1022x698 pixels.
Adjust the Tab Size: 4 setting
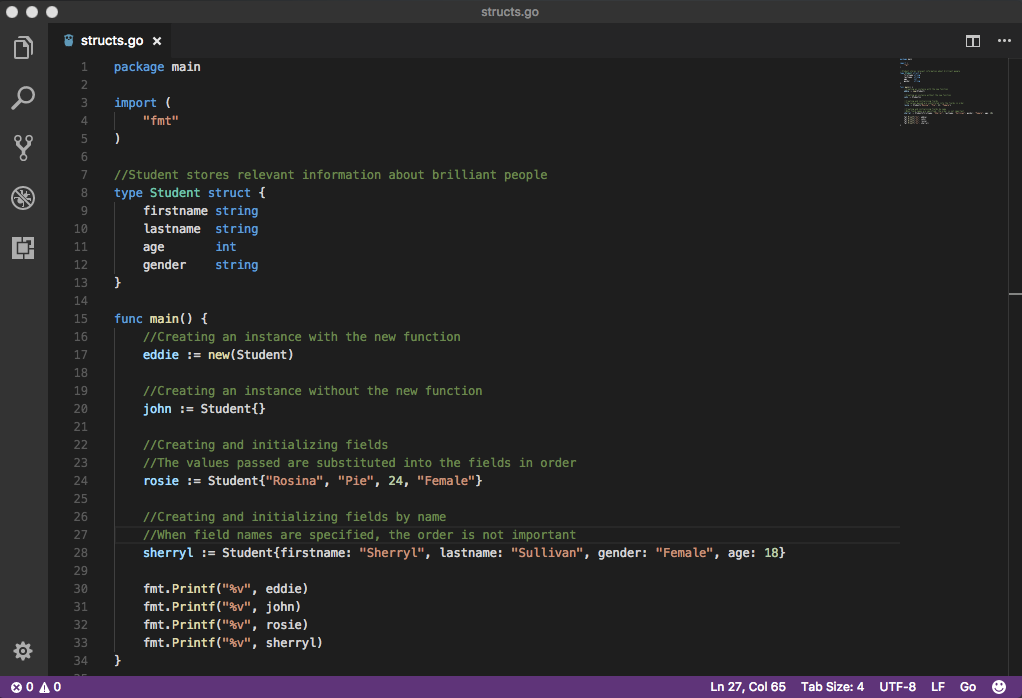coord(832,687)
